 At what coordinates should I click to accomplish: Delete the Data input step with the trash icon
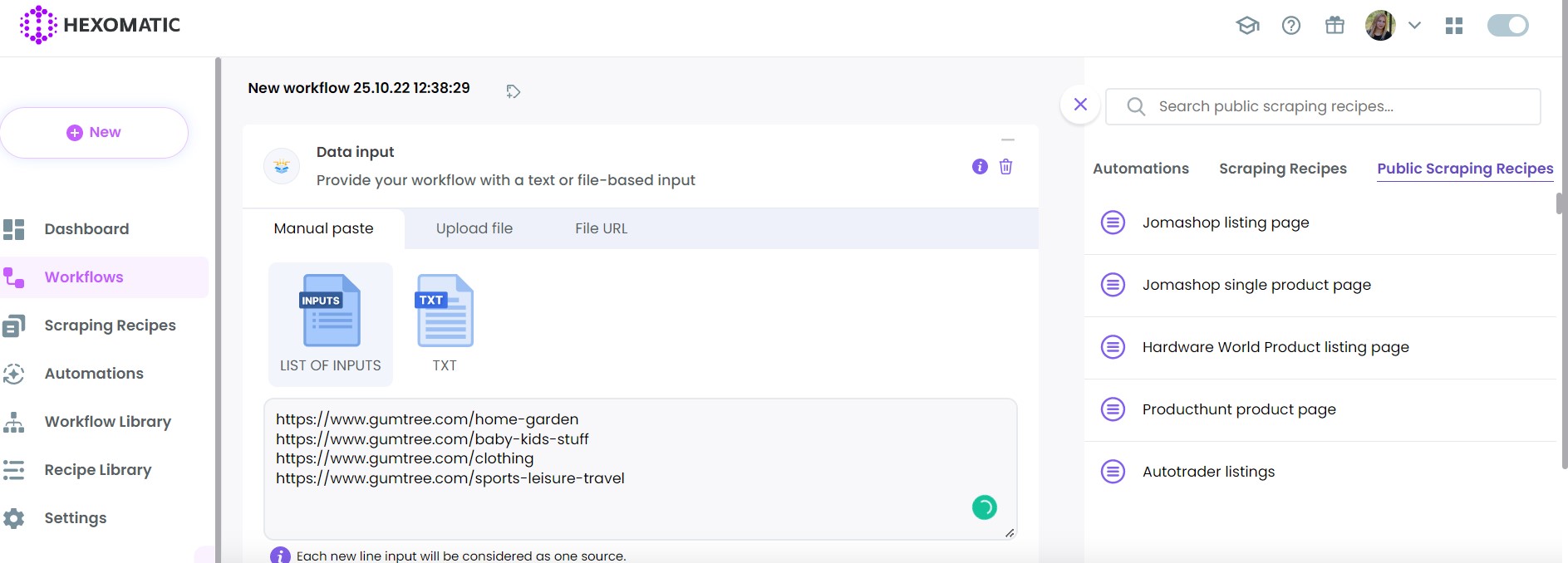coord(1005,167)
